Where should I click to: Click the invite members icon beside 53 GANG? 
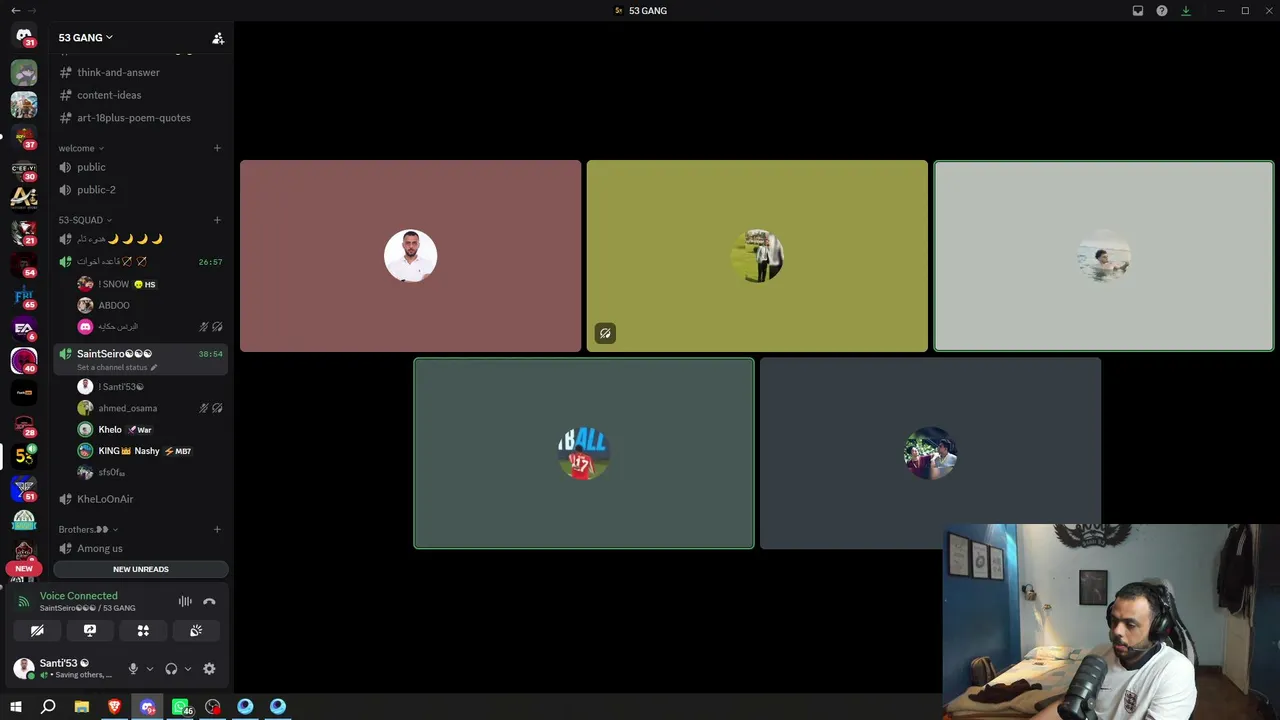[218, 38]
